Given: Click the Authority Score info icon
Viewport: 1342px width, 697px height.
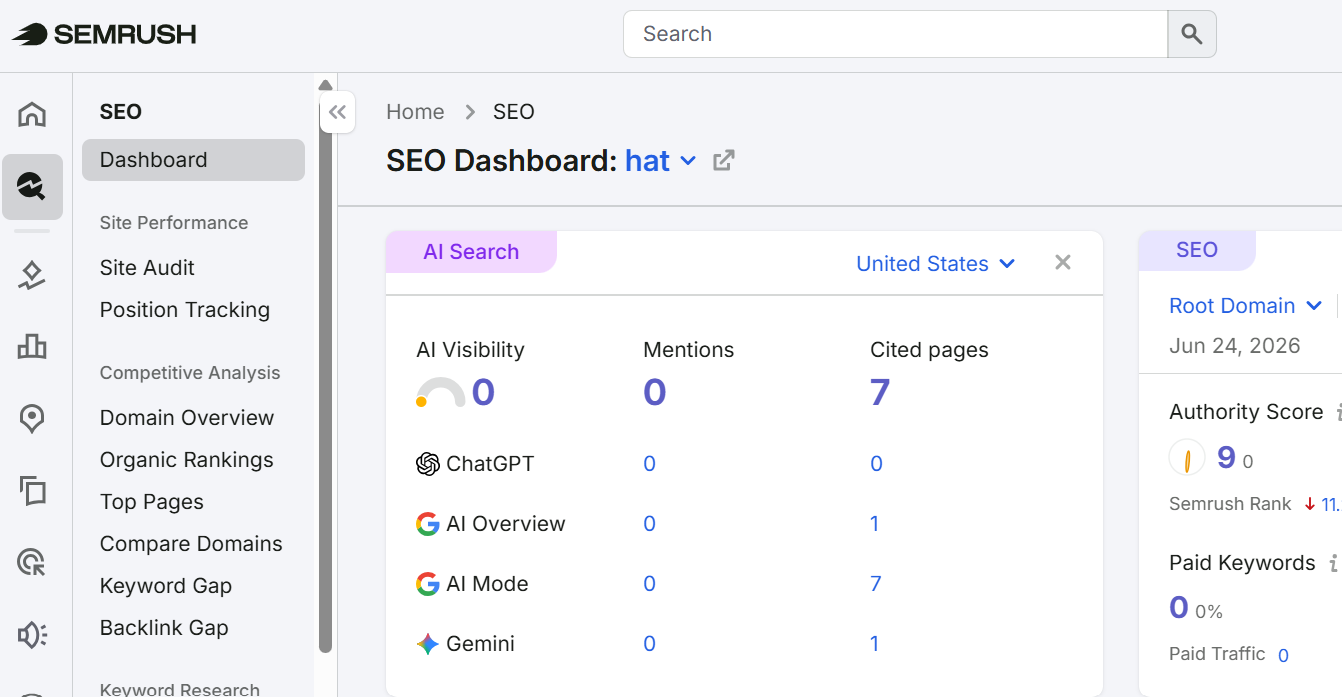Looking at the screenshot, I should pos(1338,412).
